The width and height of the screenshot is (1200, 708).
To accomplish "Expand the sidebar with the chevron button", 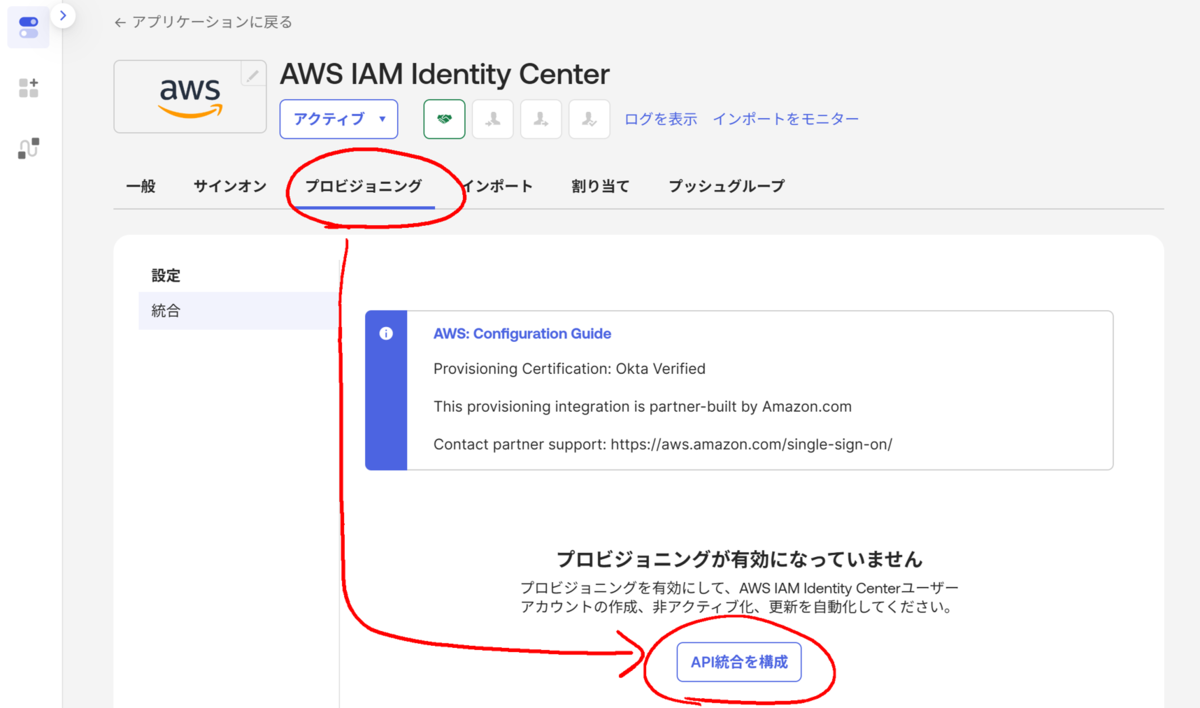I will point(63,15).
